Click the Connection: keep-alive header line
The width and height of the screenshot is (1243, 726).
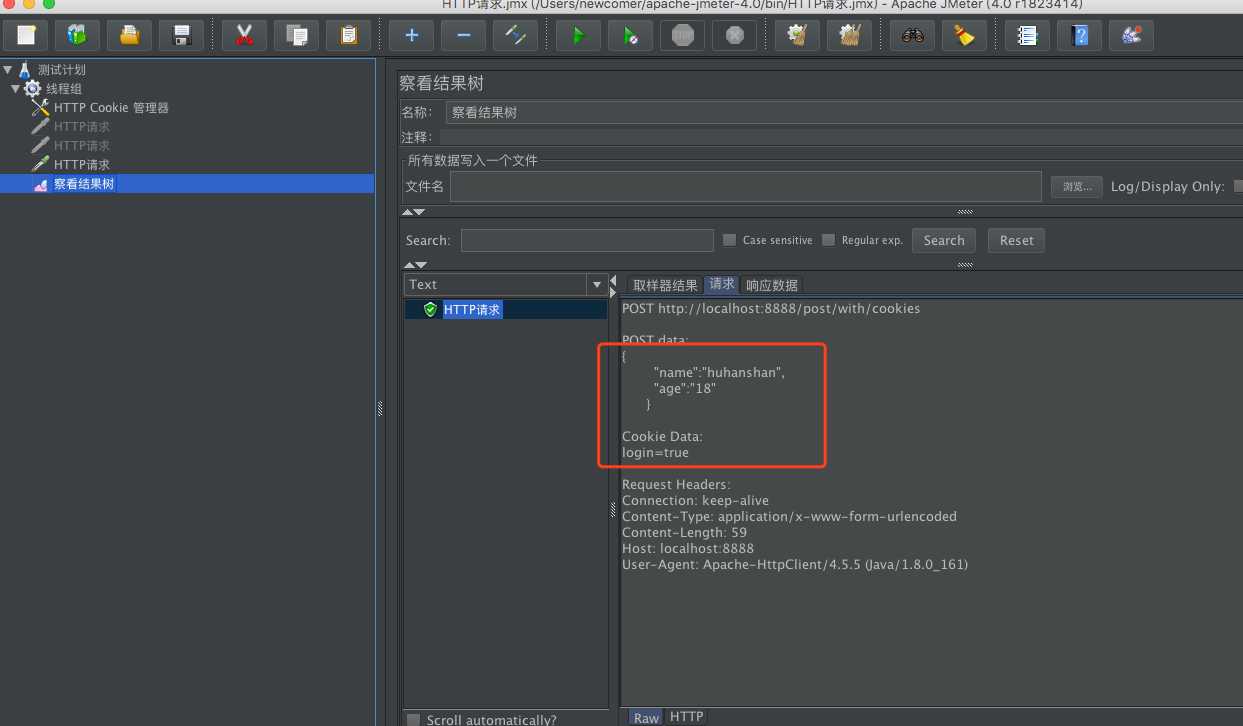[x=695, y=501]
